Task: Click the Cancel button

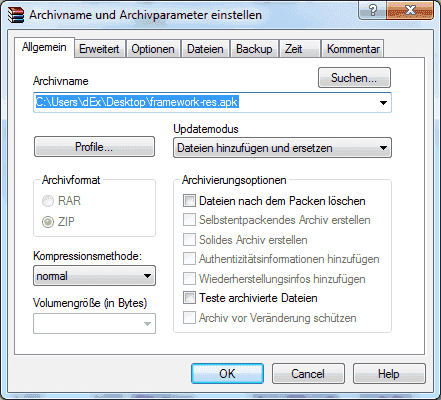Action: [x=308, y=374]
